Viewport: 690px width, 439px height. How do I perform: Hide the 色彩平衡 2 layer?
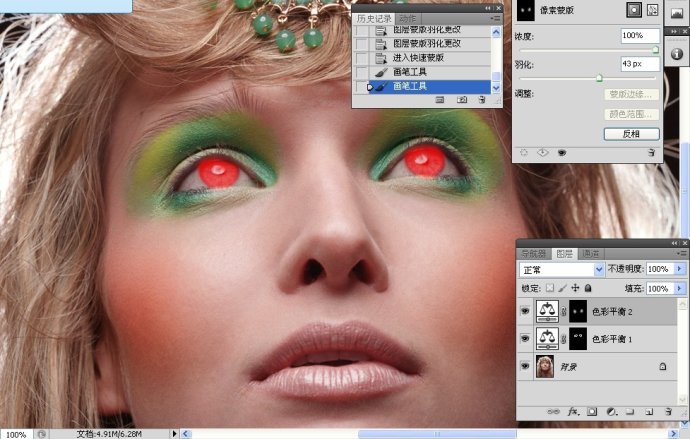(525, 311)
